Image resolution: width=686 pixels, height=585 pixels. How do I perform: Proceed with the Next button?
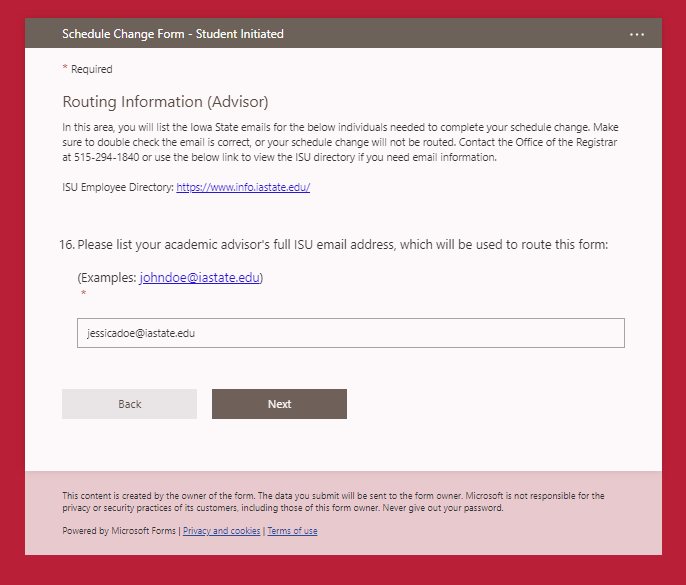(280, 404)
